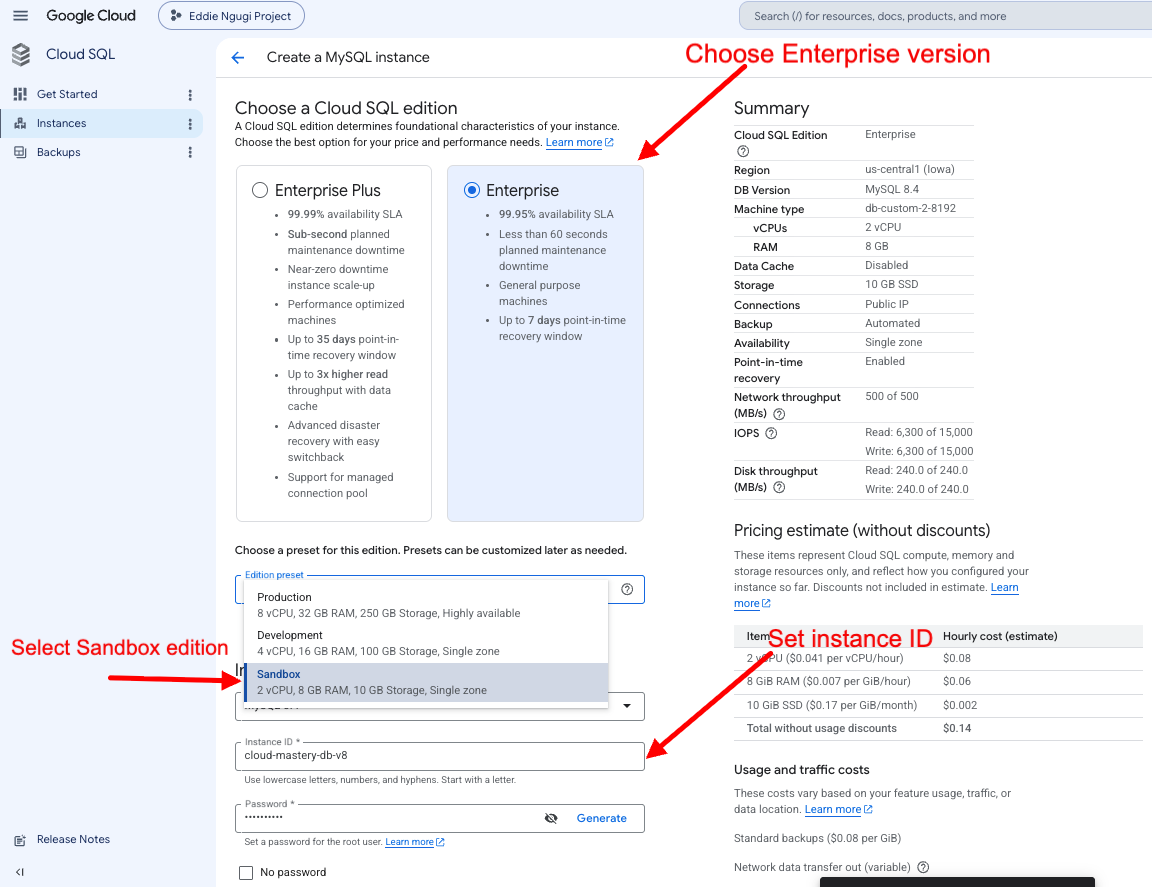The width and height of the screenshot is (1152, 887).
Task: Open more options for Instances
Action: [x=190, y=124]
